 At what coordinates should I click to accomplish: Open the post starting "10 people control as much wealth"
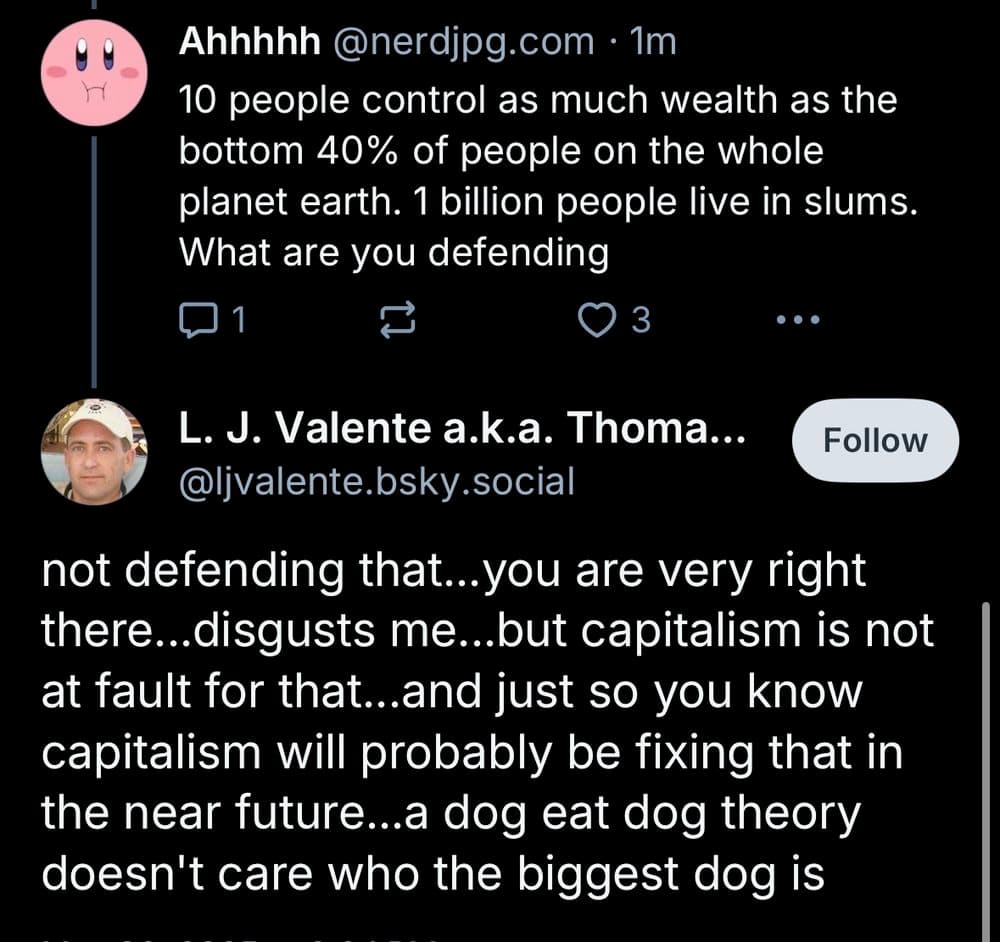tap(548, 176)
